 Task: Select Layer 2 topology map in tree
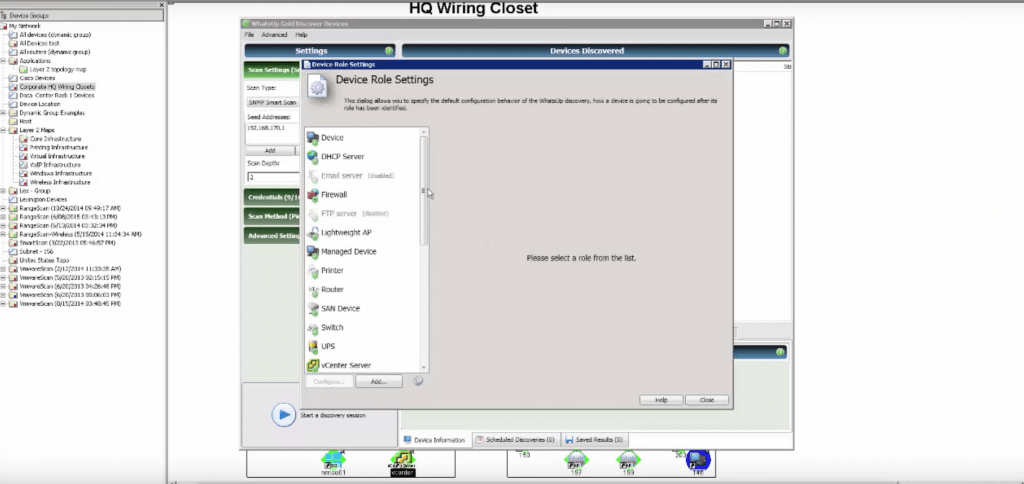point(57,69)
